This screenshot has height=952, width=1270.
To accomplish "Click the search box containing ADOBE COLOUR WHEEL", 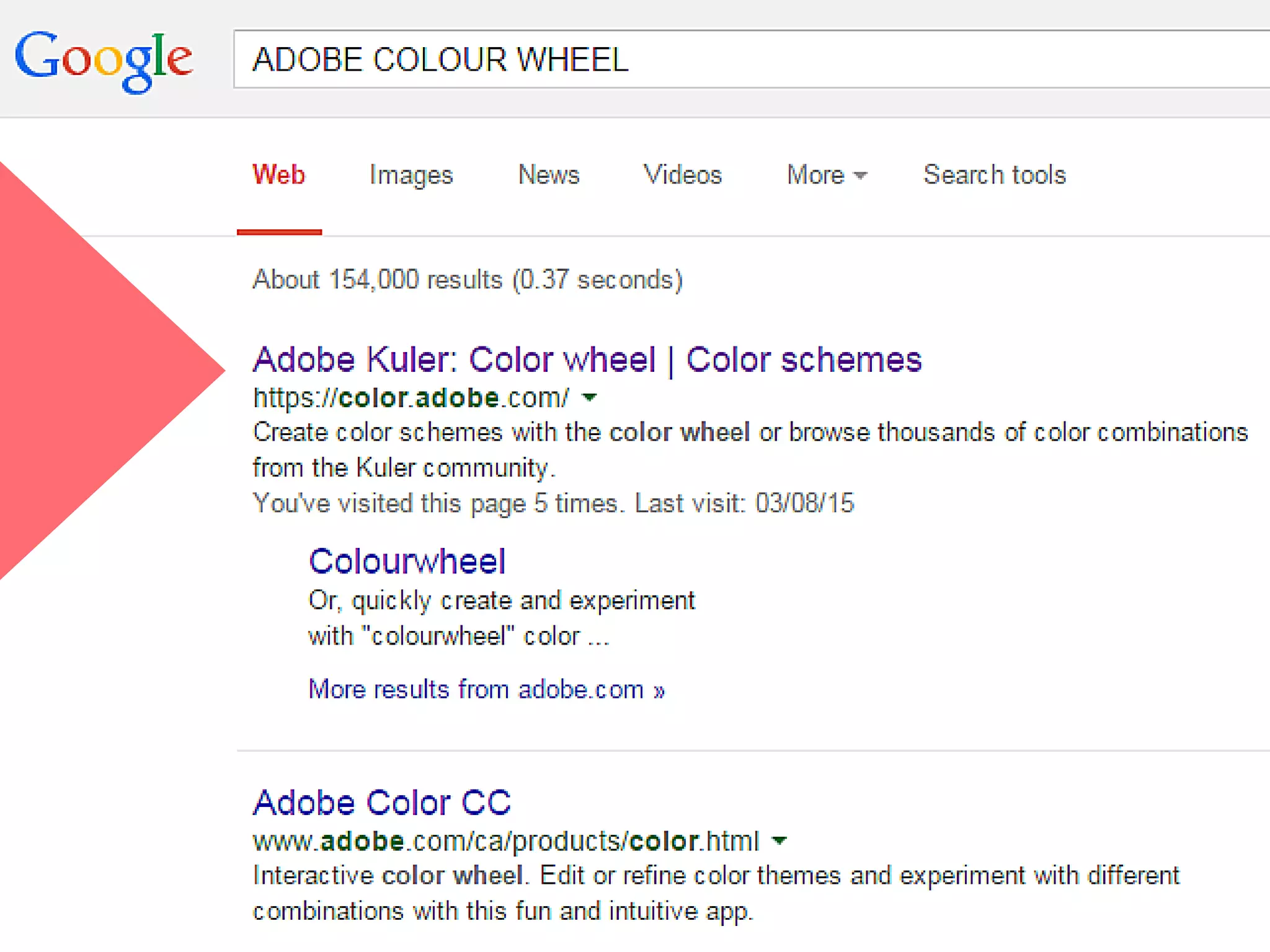I will (744, 59).
